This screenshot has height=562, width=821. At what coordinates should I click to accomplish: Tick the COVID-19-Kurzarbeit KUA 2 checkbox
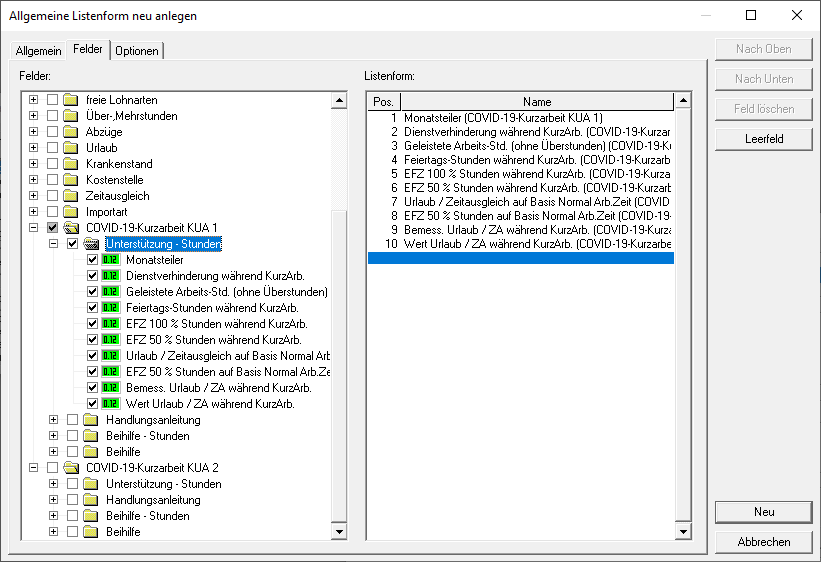click(x=53, y=468)
